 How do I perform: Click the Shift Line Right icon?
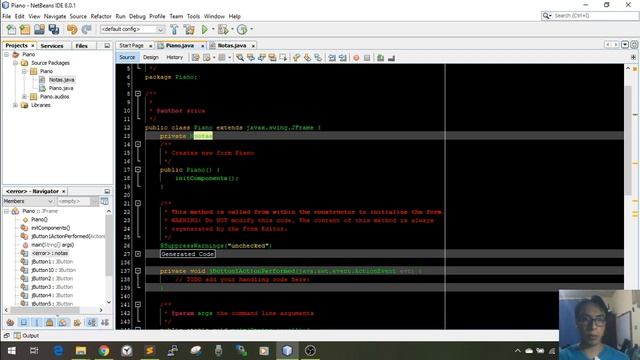[343, 58]
